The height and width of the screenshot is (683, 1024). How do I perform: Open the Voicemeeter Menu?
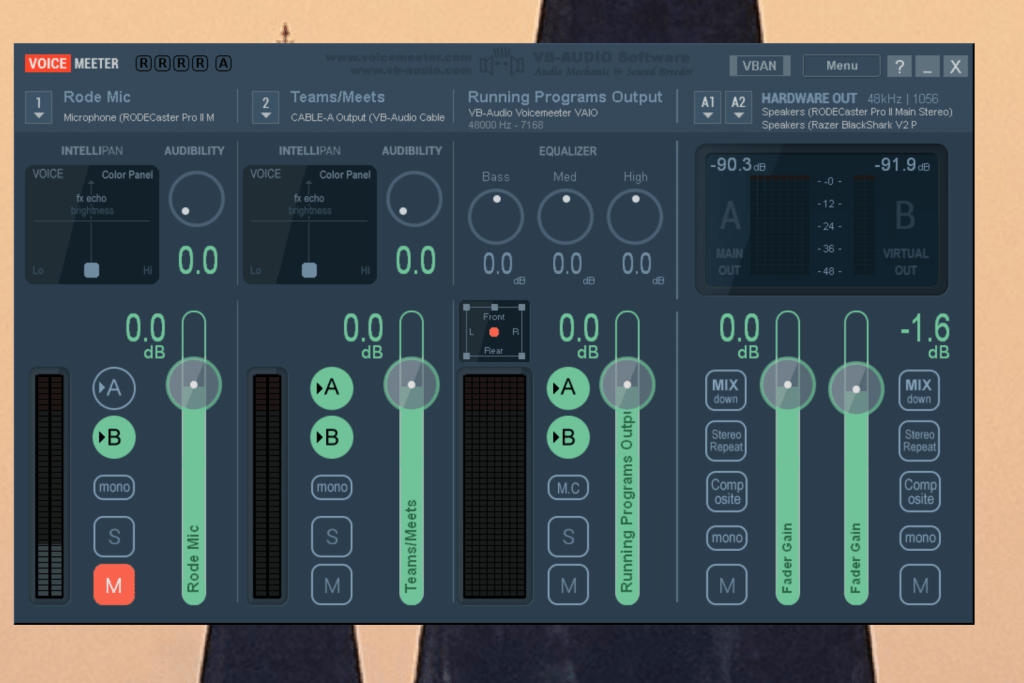841,65
